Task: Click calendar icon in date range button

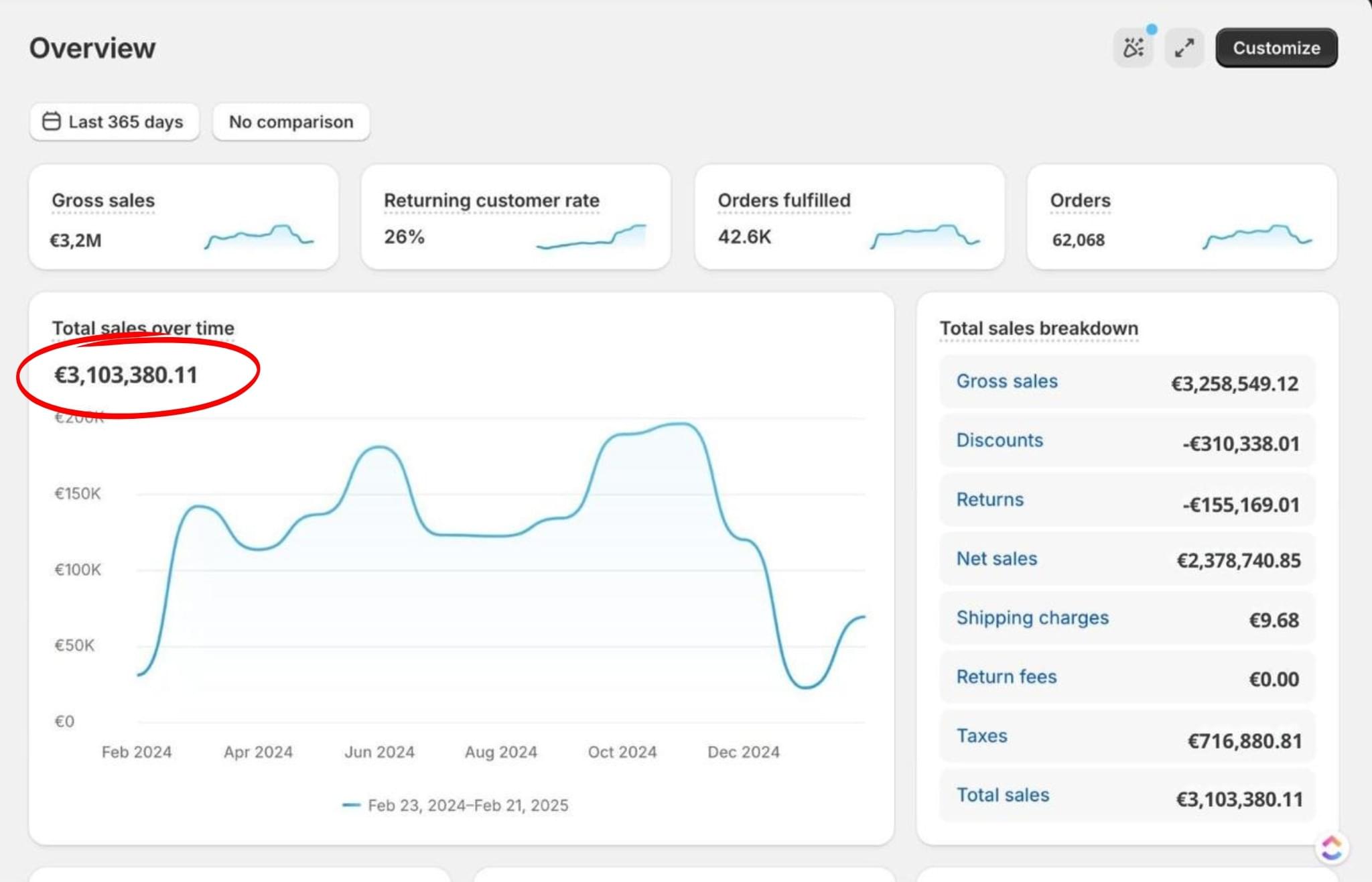Action: point(52,121)
